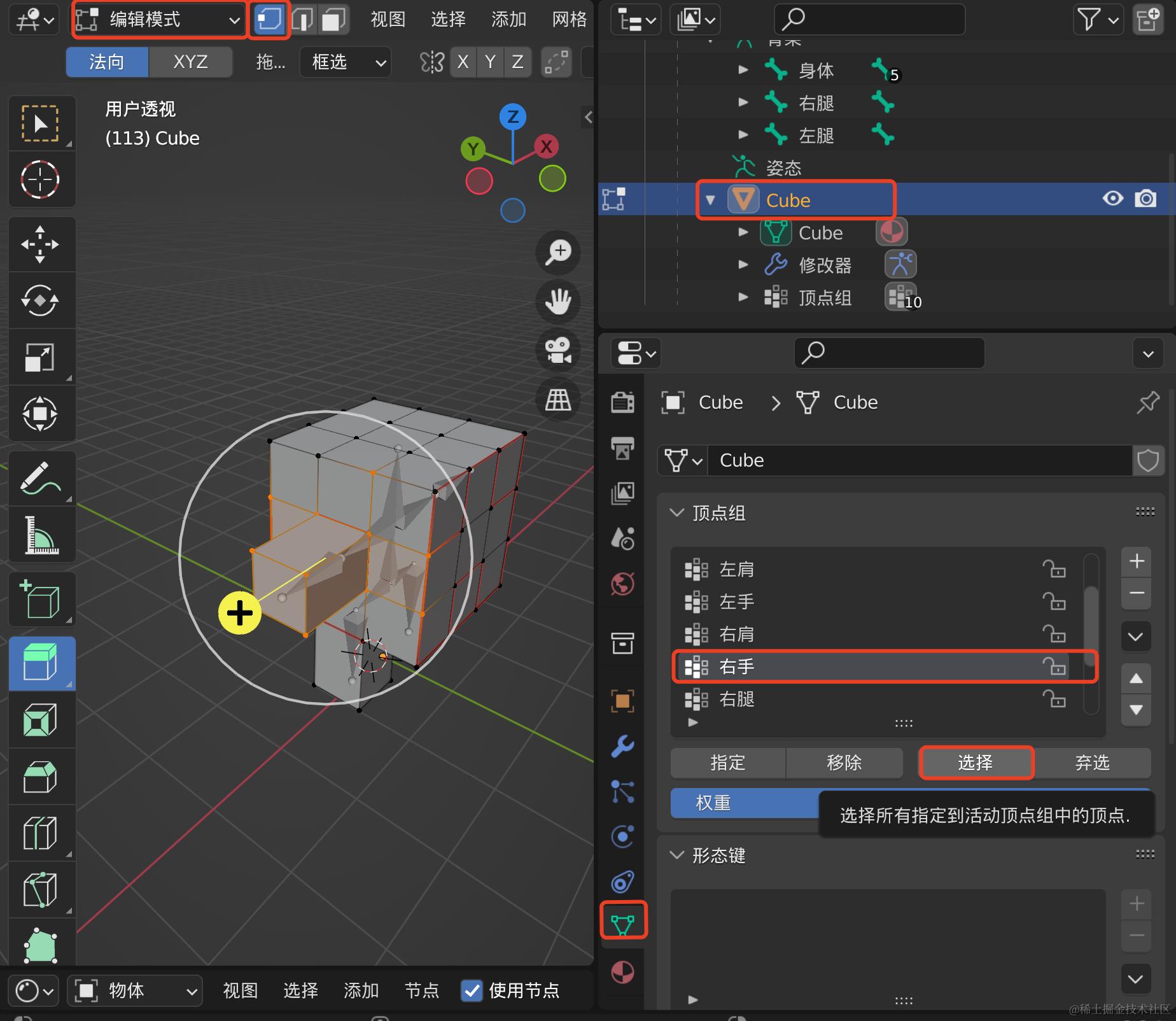Hide Cube object with eye icon
Screen dimensions: 1176x1021
coord(1112,199)
